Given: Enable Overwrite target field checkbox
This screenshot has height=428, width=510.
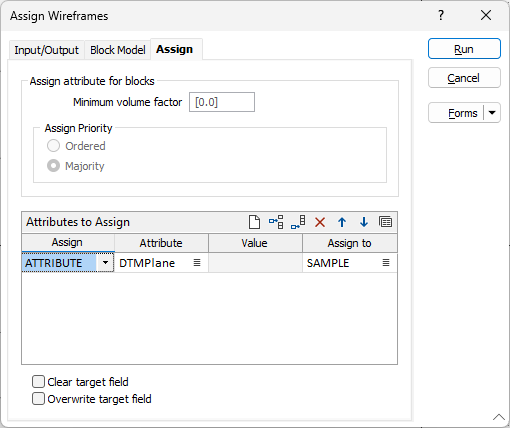Looking at the screenshot, I should pos(38,399).
